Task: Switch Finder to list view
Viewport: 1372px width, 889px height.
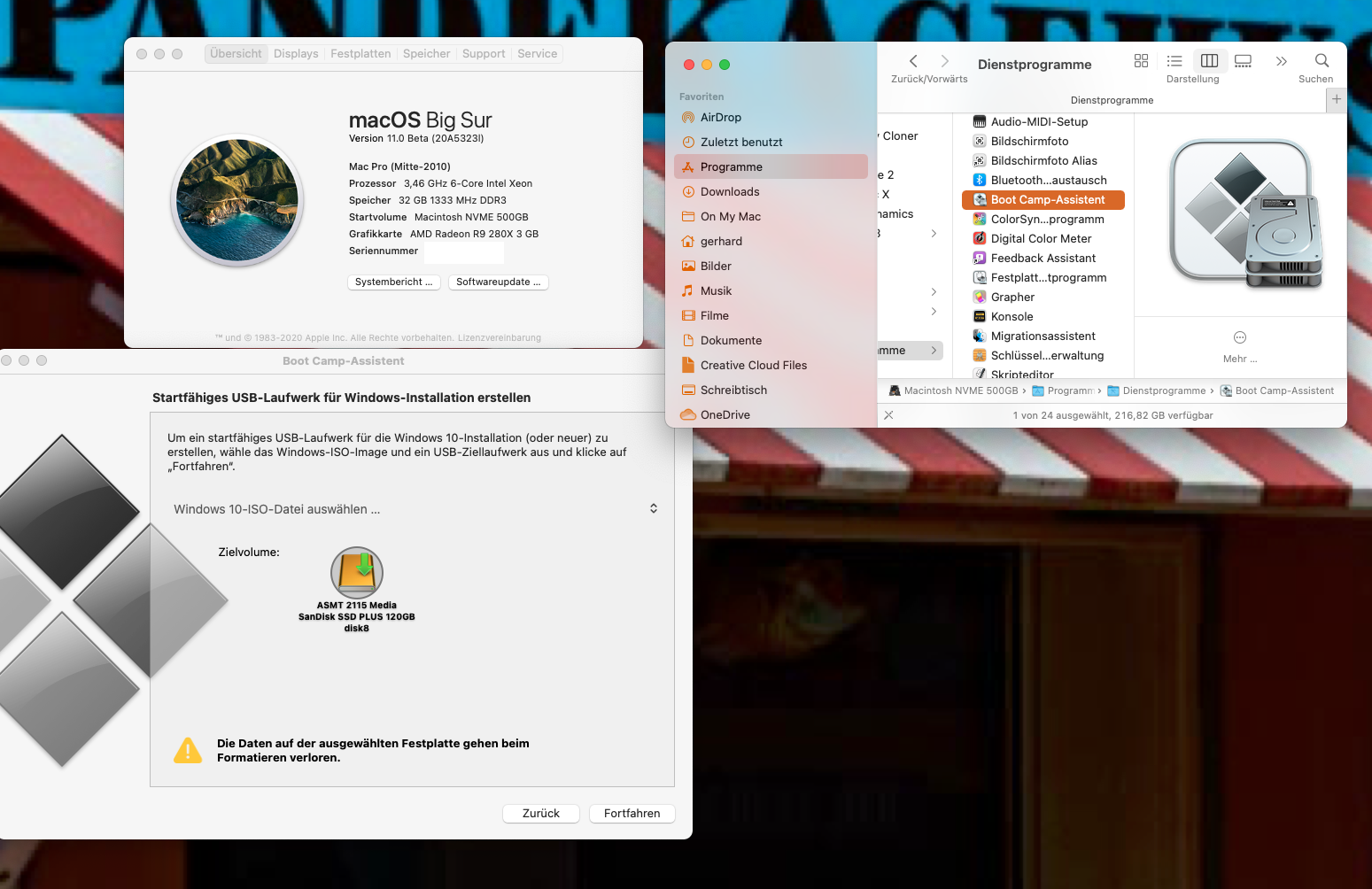Action: click(1174, 61)
